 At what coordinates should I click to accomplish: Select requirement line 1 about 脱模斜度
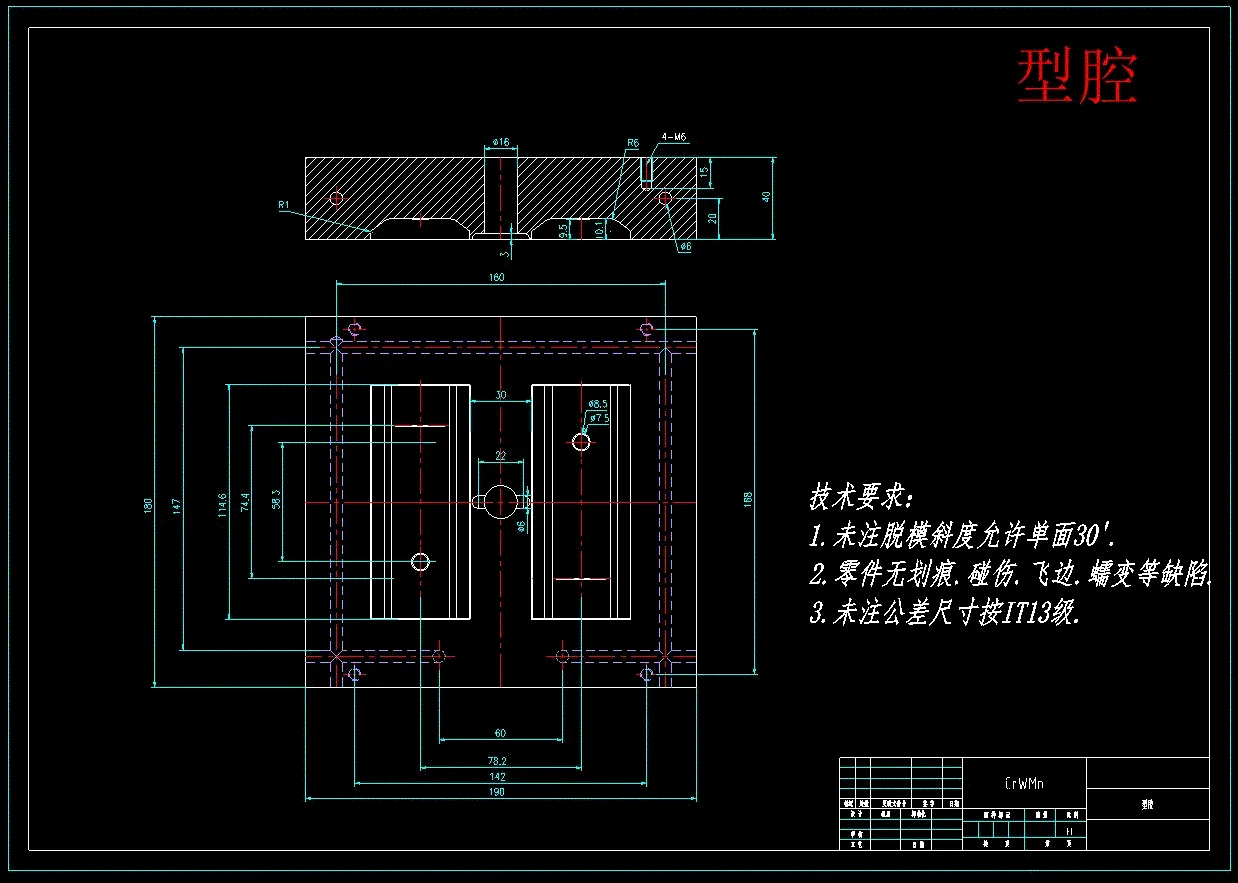[961, 536]
